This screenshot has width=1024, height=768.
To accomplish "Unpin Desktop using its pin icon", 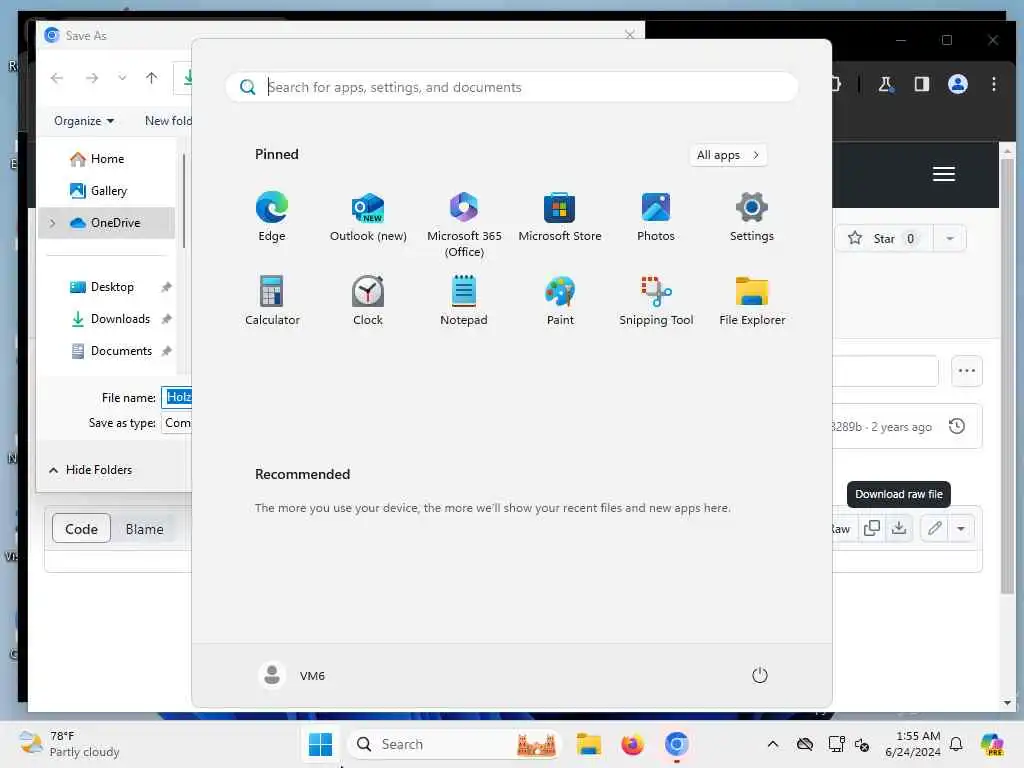I will point(167,287).
